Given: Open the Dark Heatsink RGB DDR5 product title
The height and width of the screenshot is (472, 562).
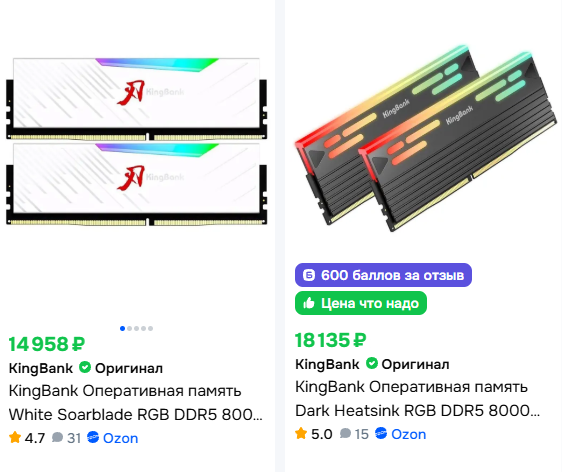Looking at the screenshot, I should coord(417,399).
